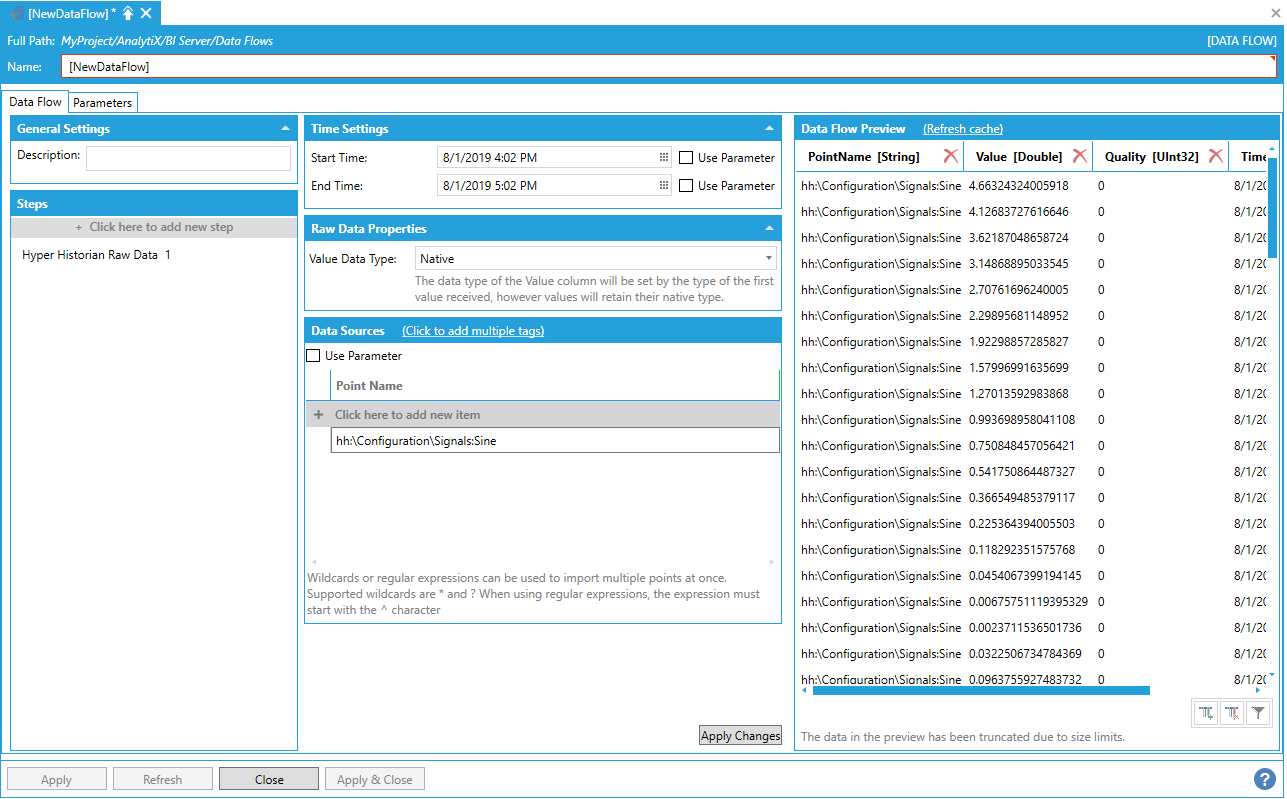Click the funnel filter icon in preview
Viewport: 1287px width, 799px height.
(1258, 713)
